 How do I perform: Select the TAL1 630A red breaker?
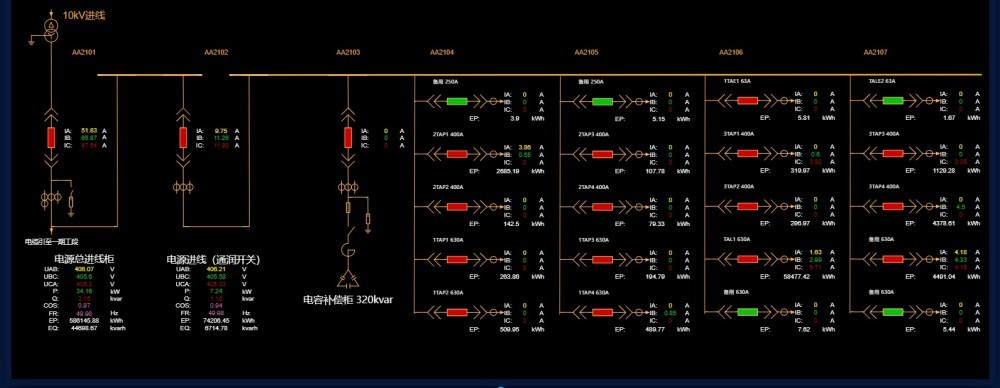(x=747, y=259)
